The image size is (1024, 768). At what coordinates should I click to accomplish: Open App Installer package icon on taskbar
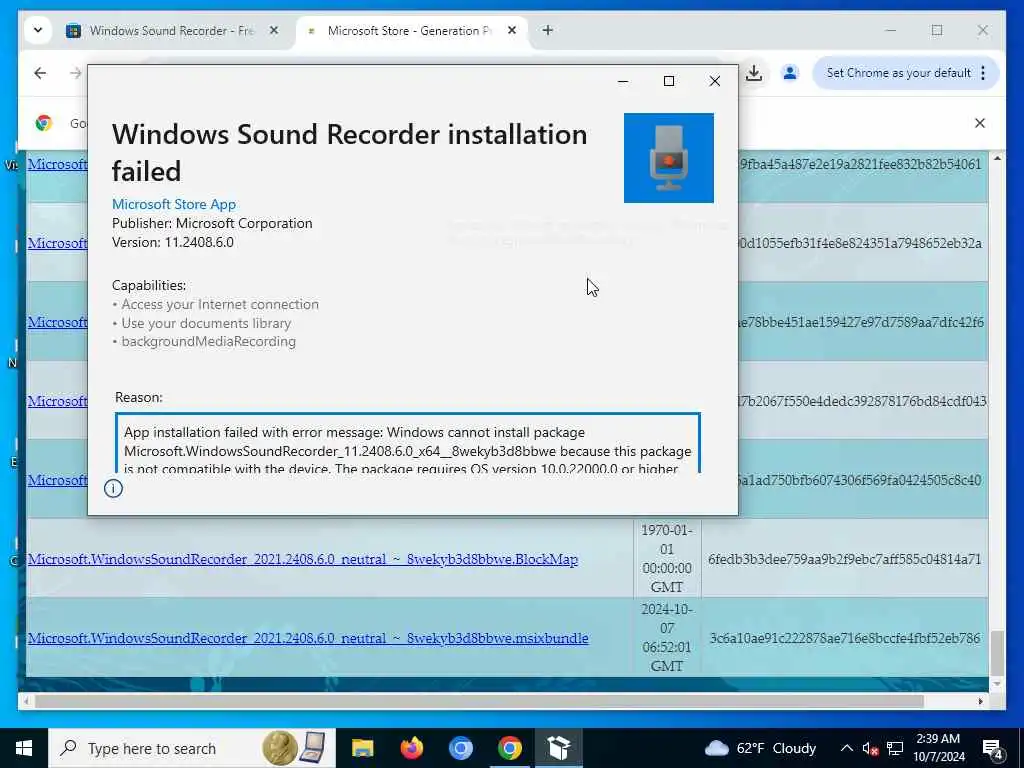(559, 748)
